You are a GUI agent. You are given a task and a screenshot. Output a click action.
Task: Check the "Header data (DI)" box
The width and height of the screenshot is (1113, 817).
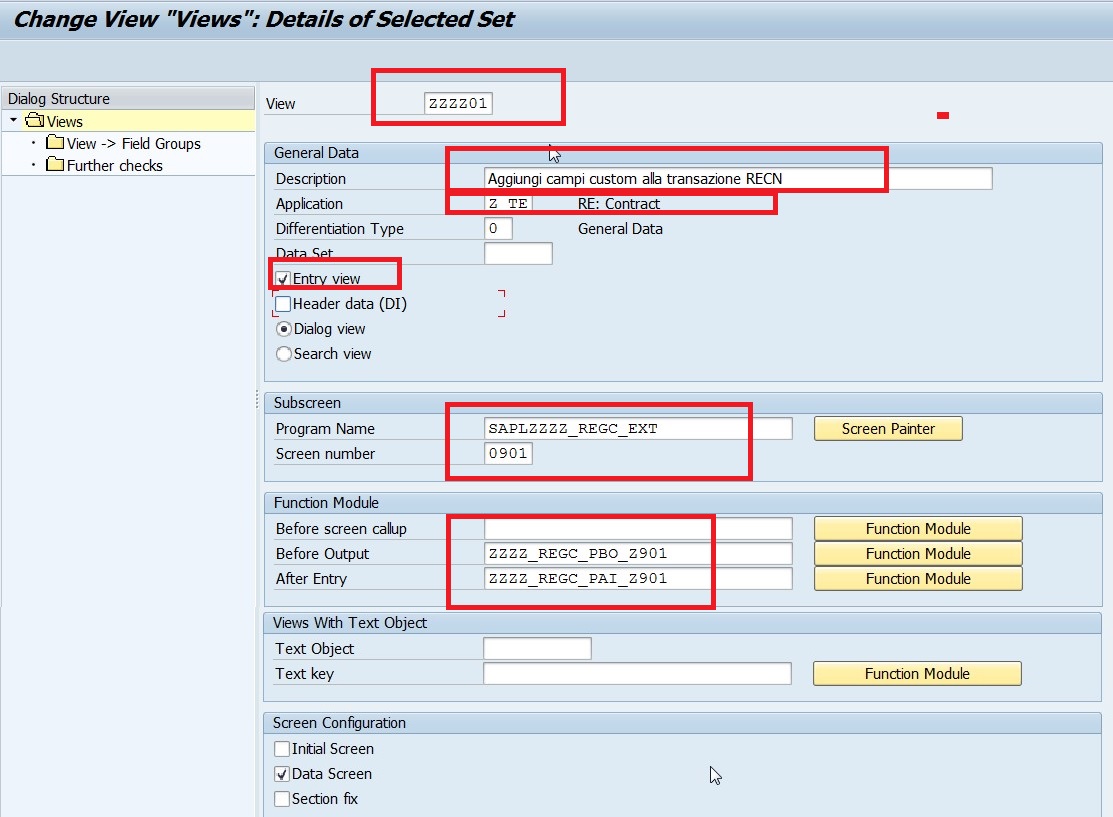pos(282,303)
